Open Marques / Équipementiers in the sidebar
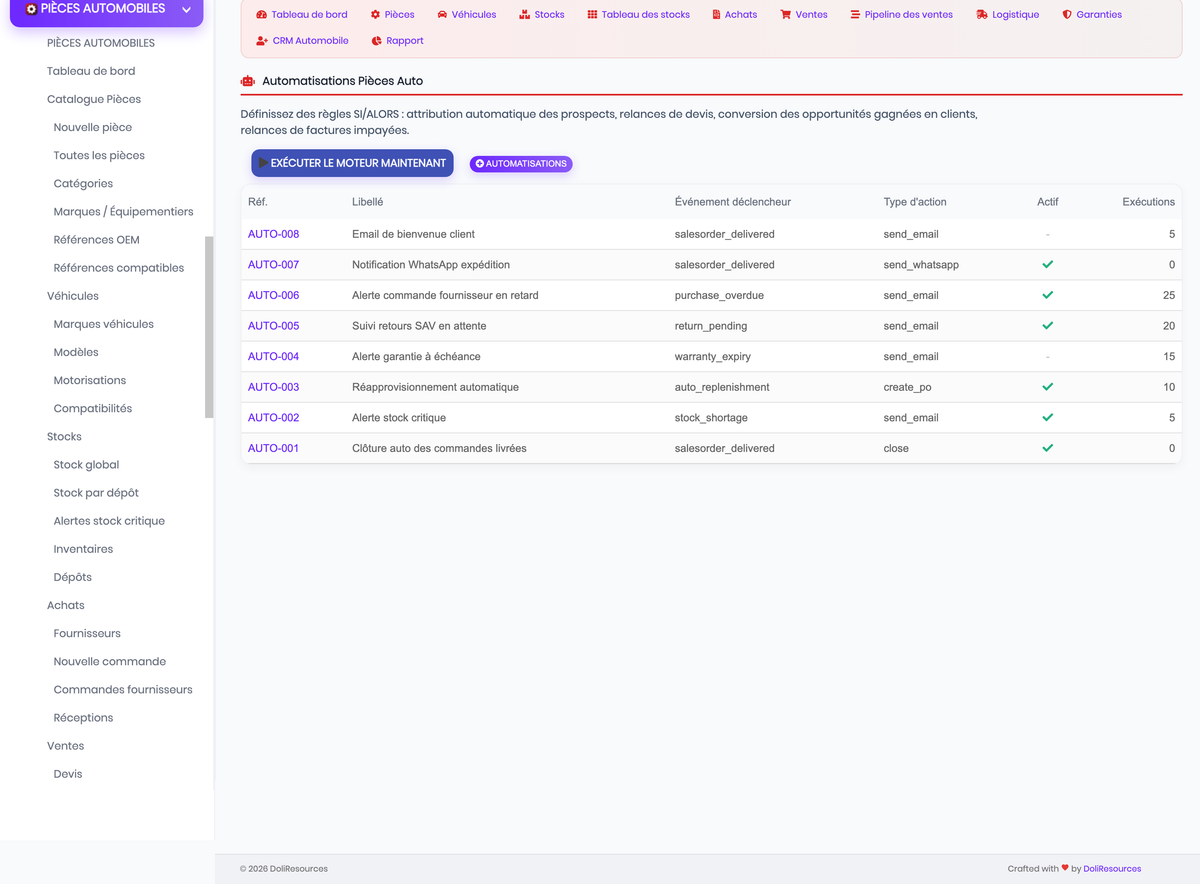Screen dimensions: 1200x884 tap(124, 211)
